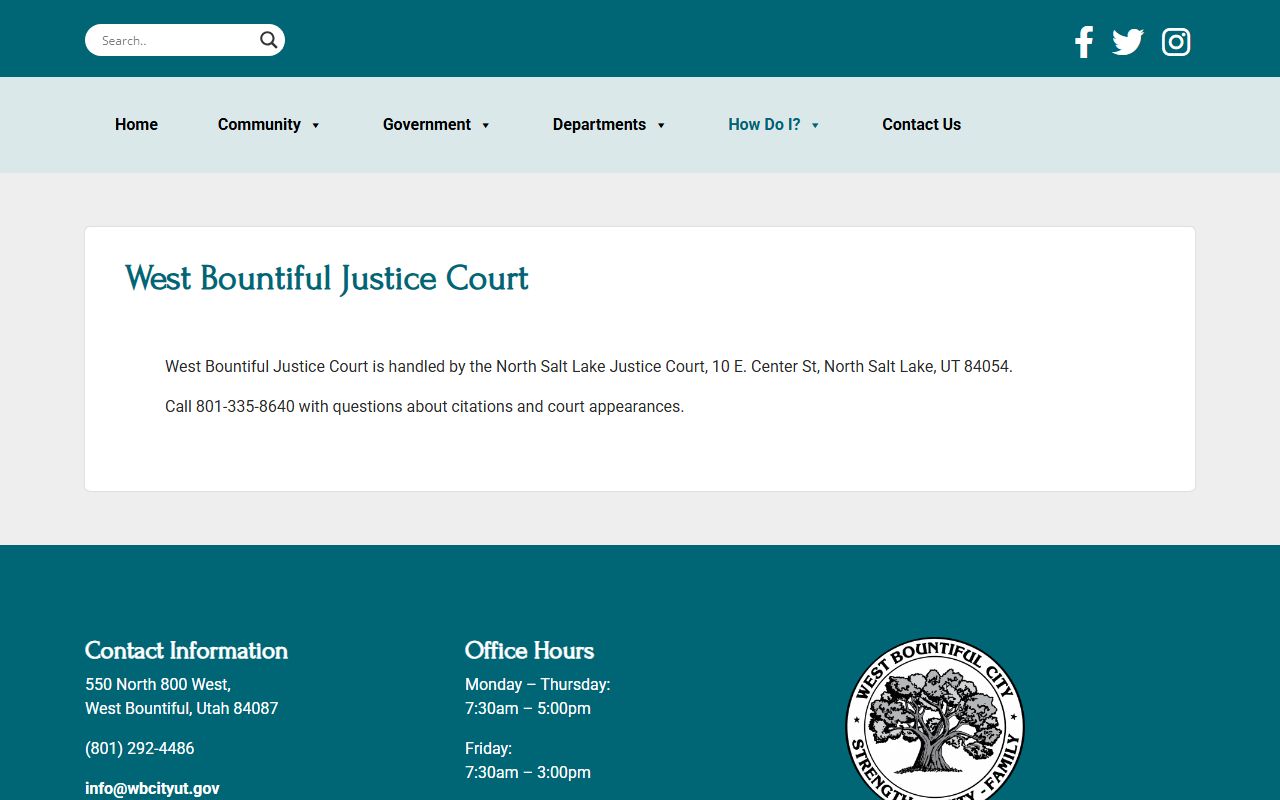Click the North Salt Lake Justice Court sentence
1280x800 pixels.
[589, 366]
